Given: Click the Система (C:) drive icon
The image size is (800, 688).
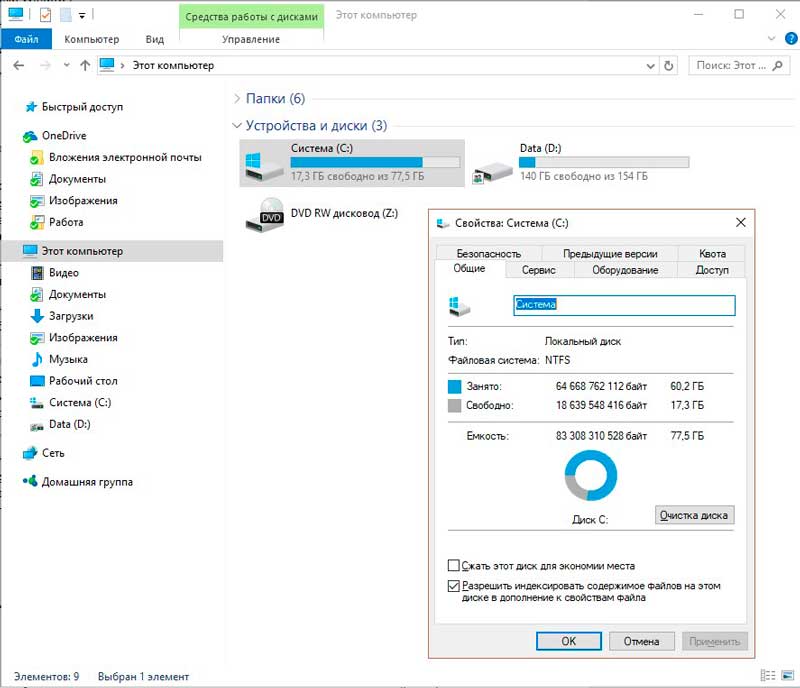Looking at the screenshot, I should click(x=262, y=164).
